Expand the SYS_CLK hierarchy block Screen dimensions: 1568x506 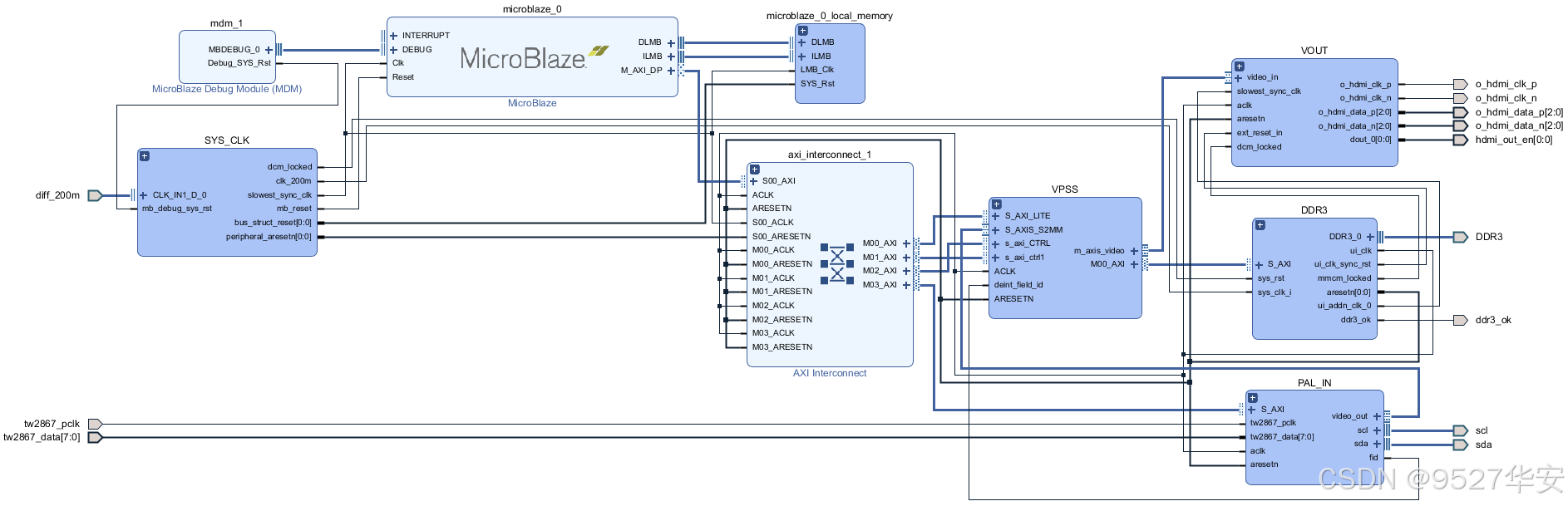click(145, 156)
